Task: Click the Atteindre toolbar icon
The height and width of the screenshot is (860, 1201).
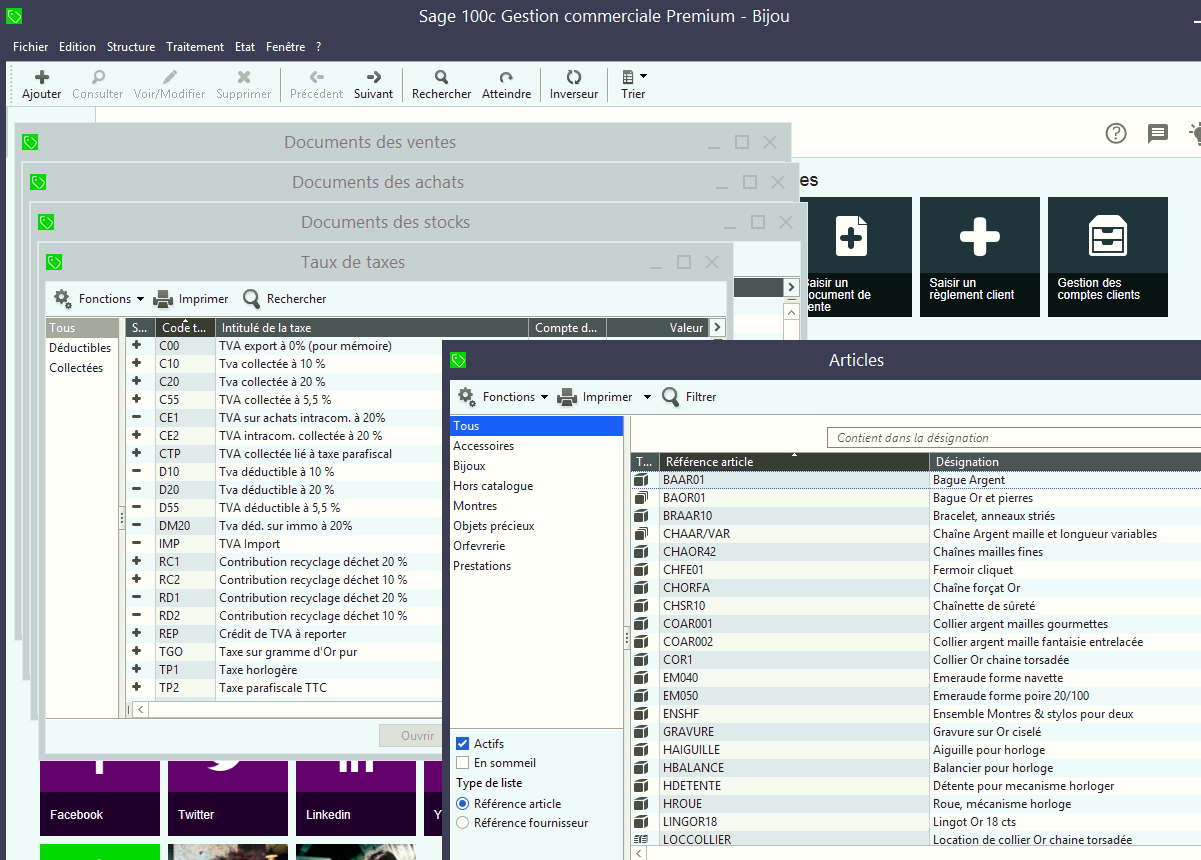Action: (x=506, y=77)
